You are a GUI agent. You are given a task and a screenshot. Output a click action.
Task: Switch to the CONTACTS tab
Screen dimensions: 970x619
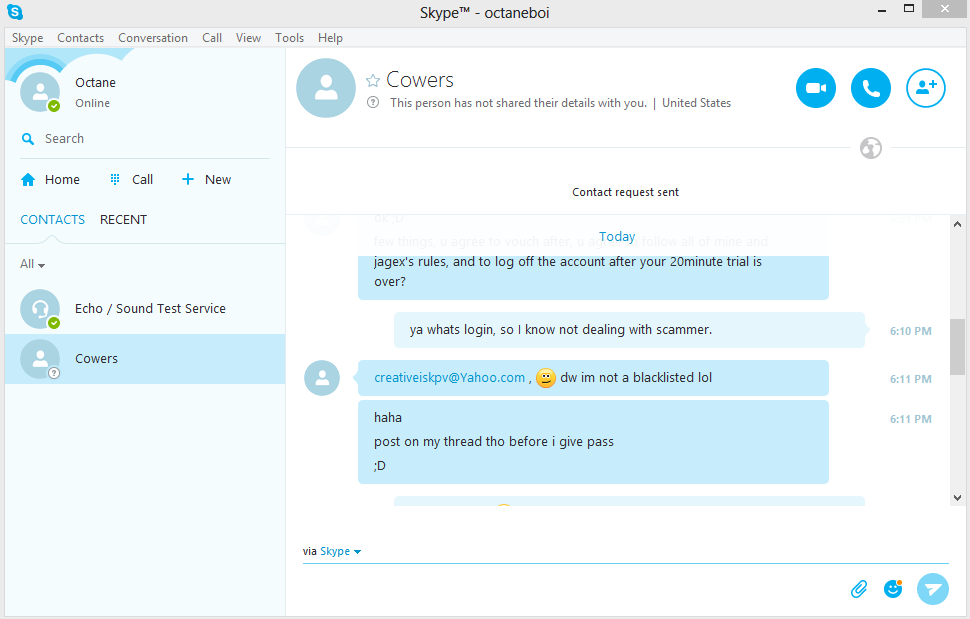[53, 220]
